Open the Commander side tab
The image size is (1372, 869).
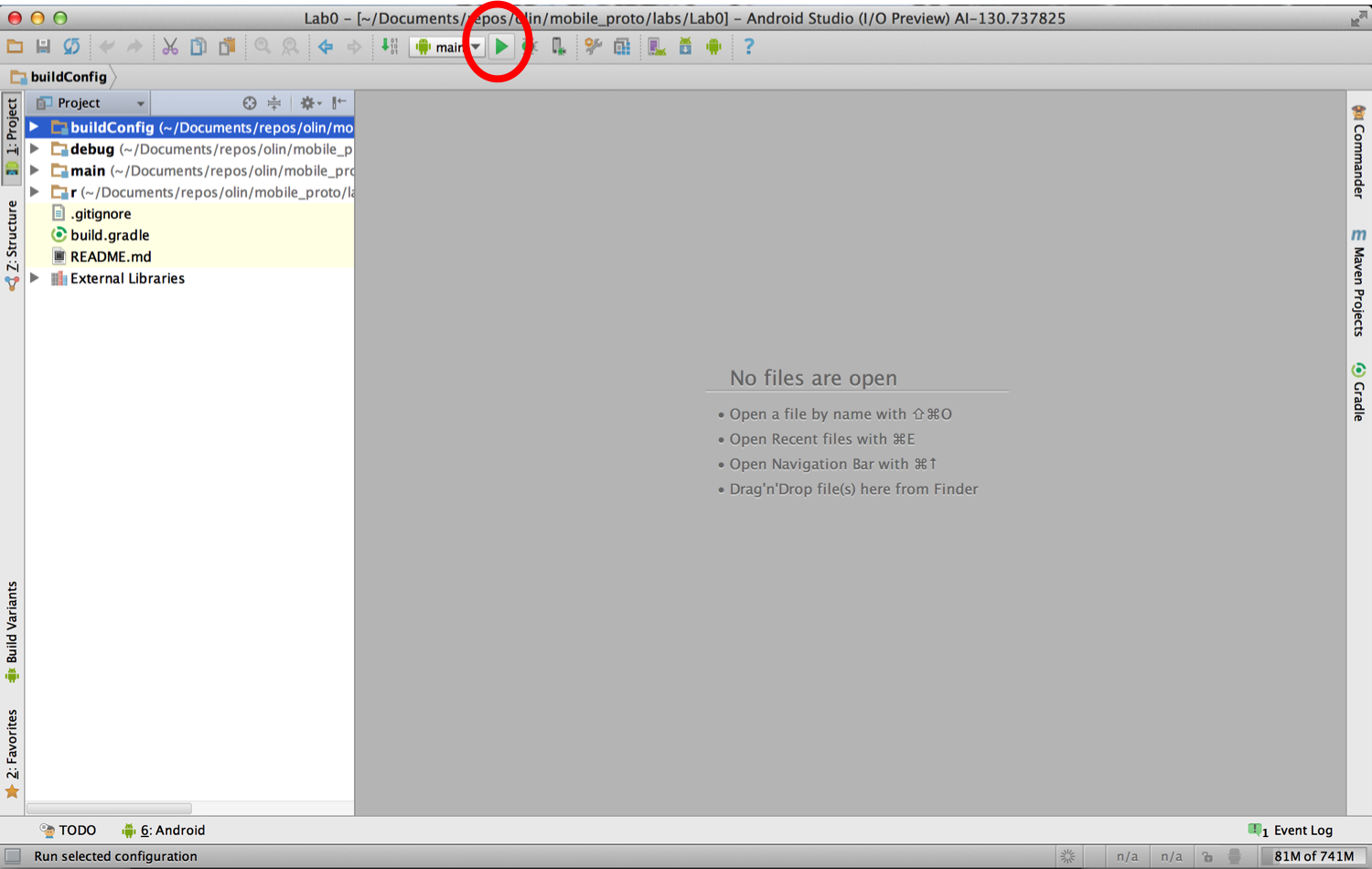(x=1358, y=151)
